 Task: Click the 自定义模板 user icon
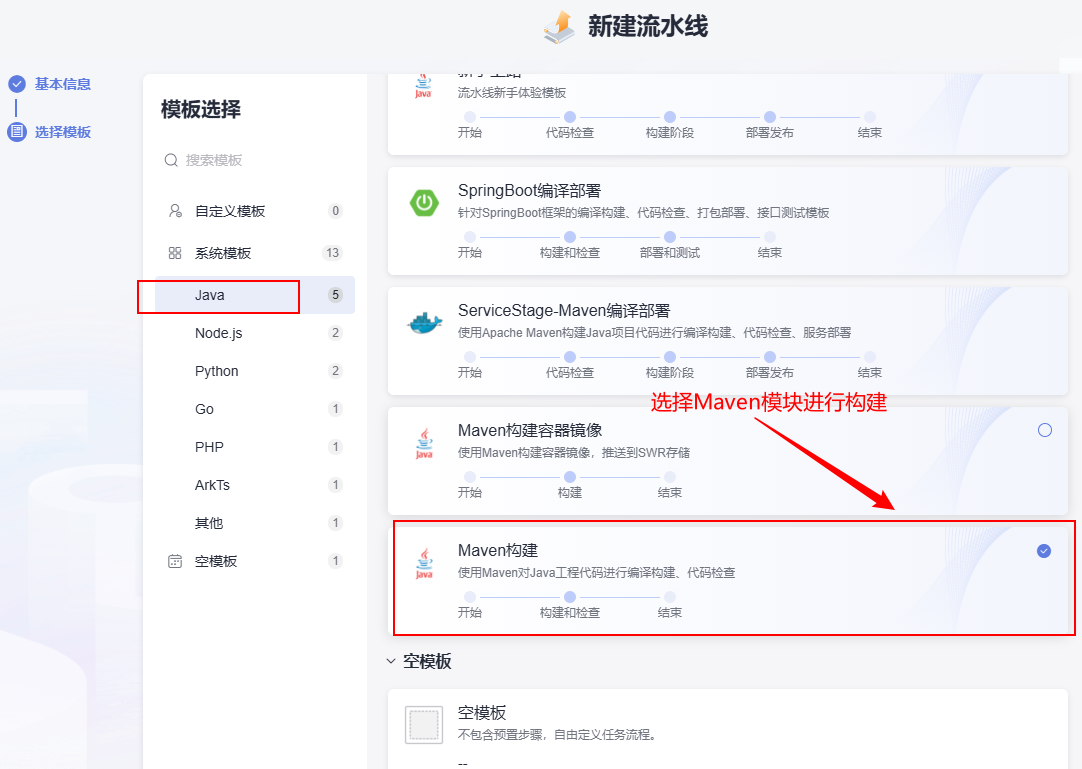click(175, 211)
